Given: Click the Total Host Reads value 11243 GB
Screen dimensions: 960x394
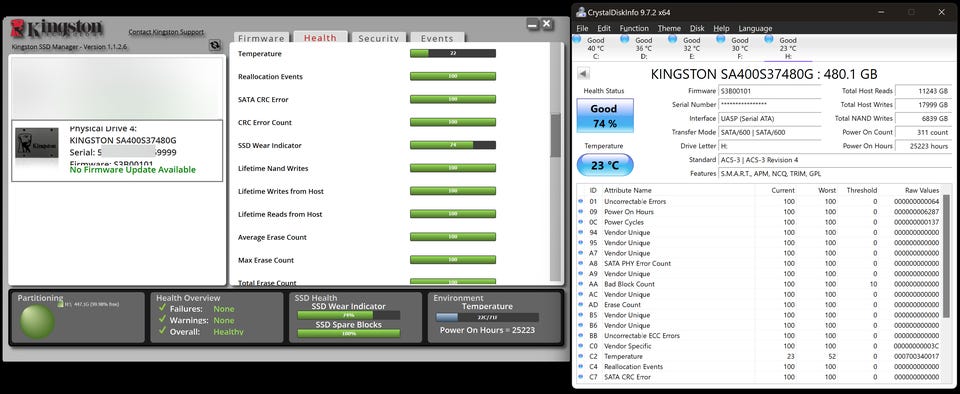Looking at the screenshot, I should pyautogui.click(x=923, y=91).
